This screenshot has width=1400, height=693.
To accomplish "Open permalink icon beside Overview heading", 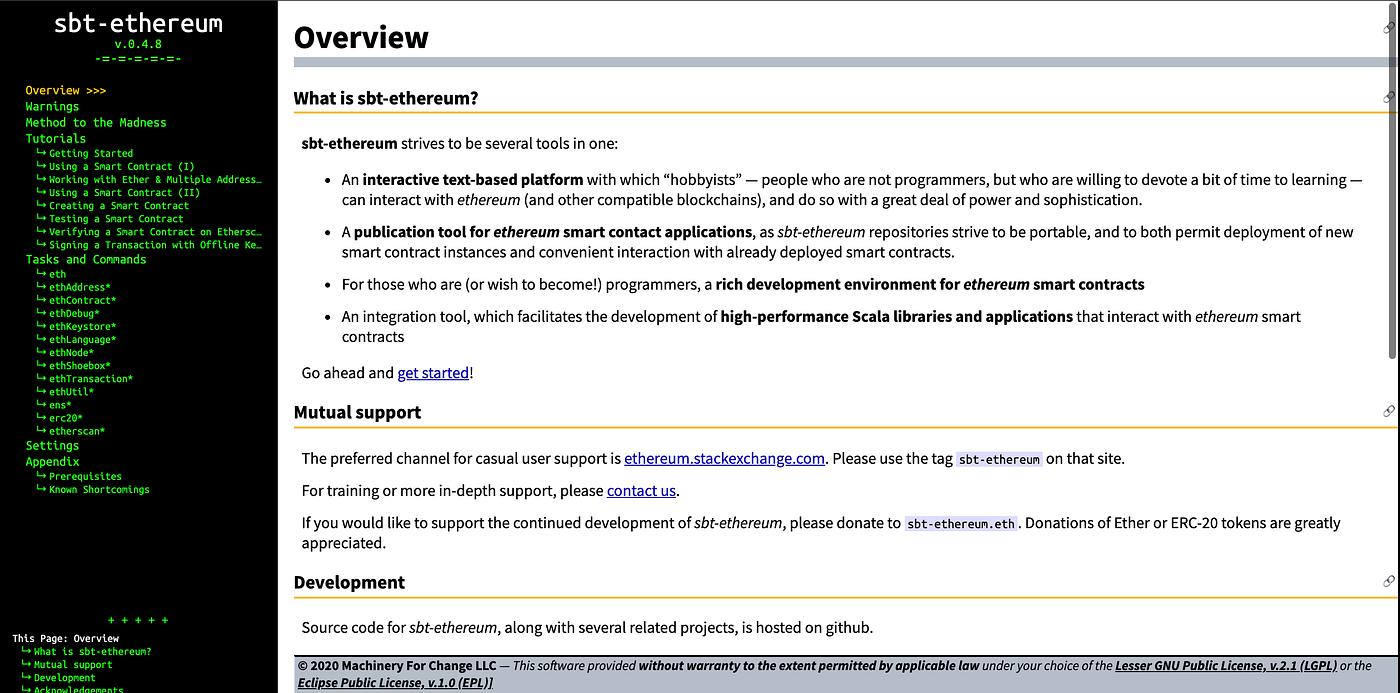I will pos(1389,29).
